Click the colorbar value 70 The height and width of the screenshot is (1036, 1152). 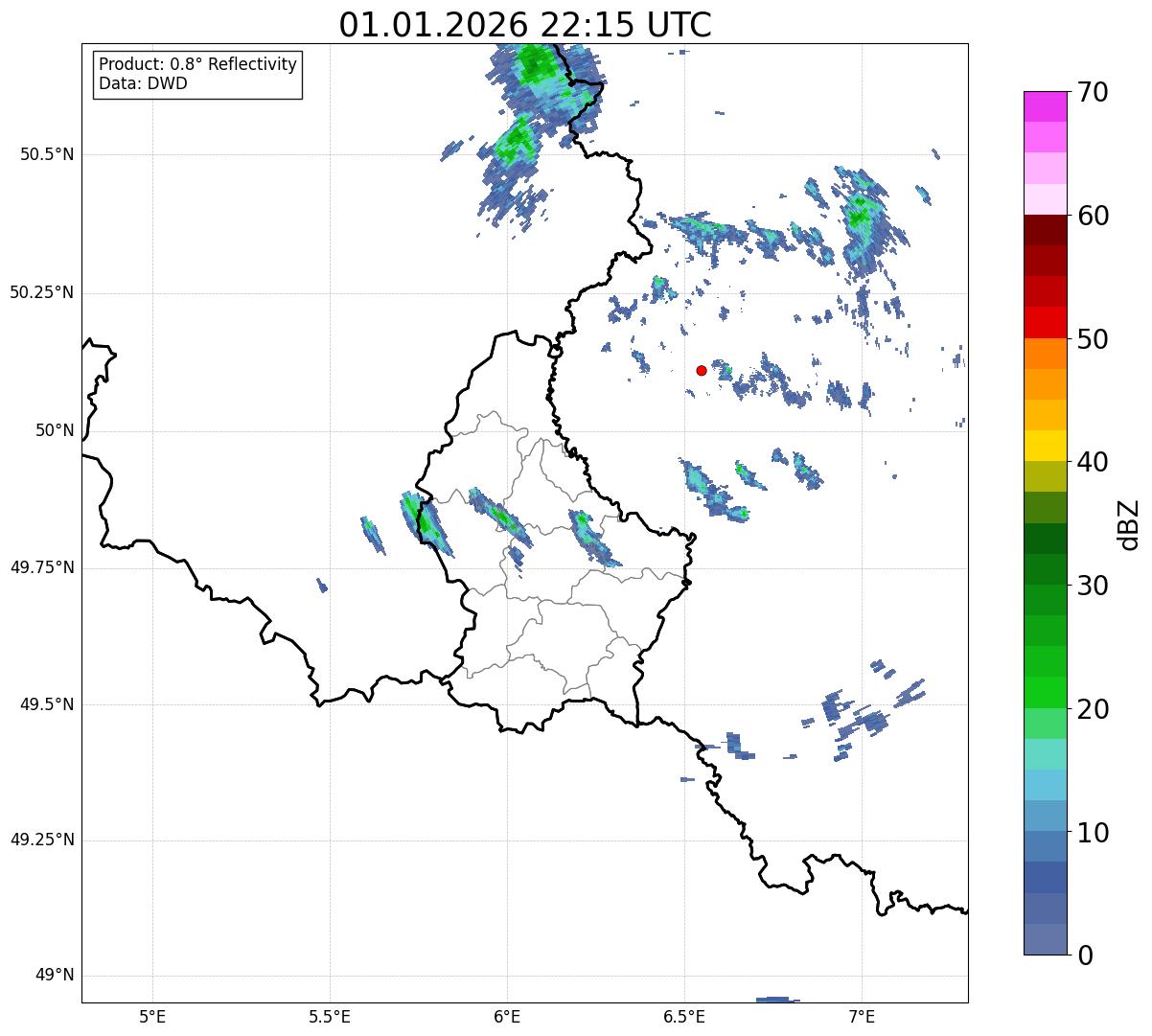point(1094,92)
